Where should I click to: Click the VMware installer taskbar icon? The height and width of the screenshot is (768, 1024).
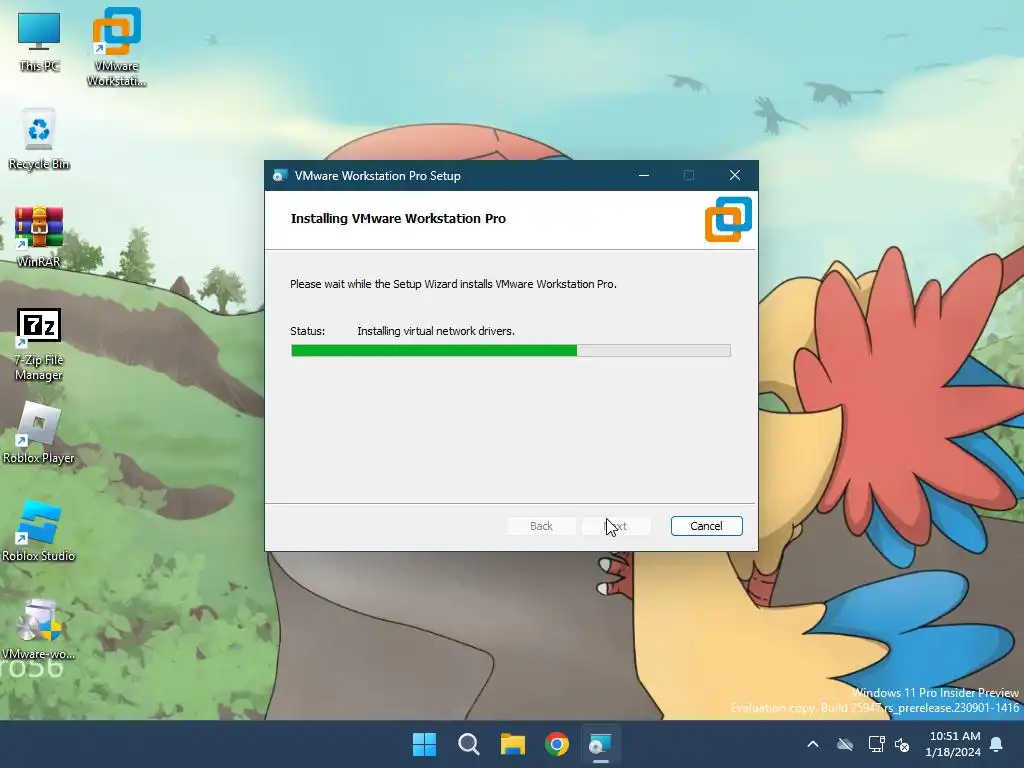coord(600,744)
